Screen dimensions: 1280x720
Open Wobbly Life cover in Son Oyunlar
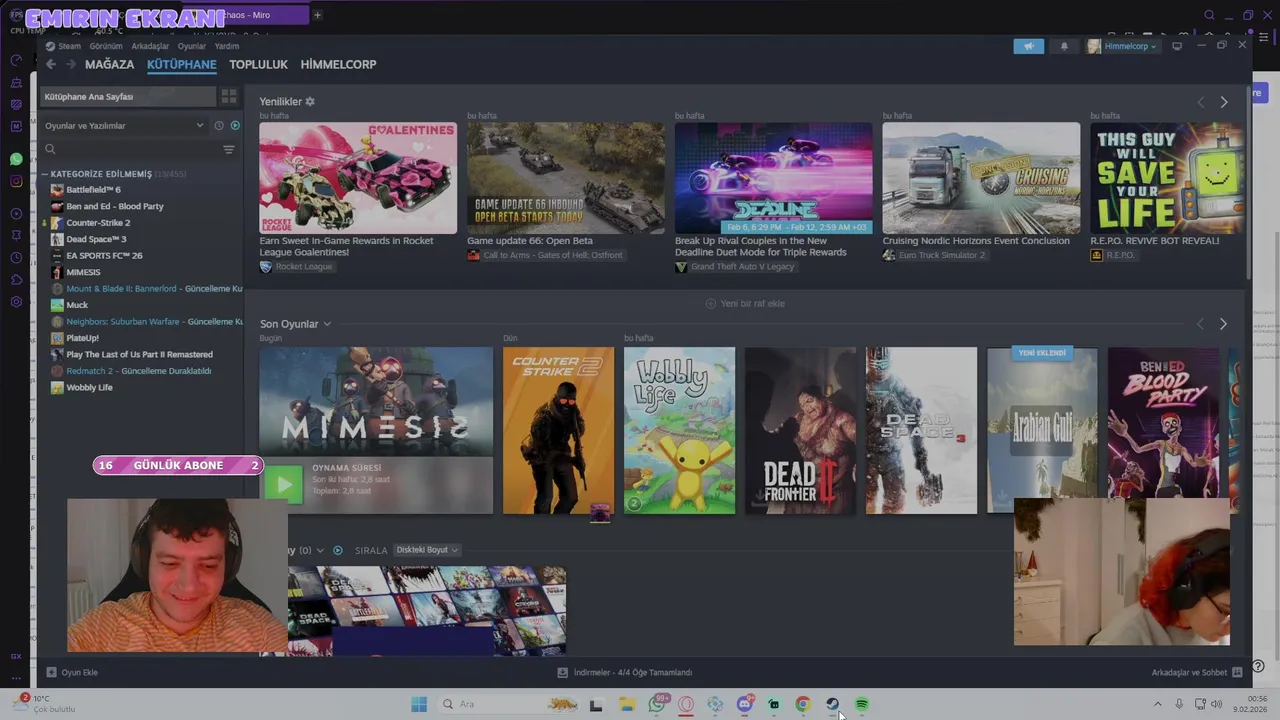[679, 430]
